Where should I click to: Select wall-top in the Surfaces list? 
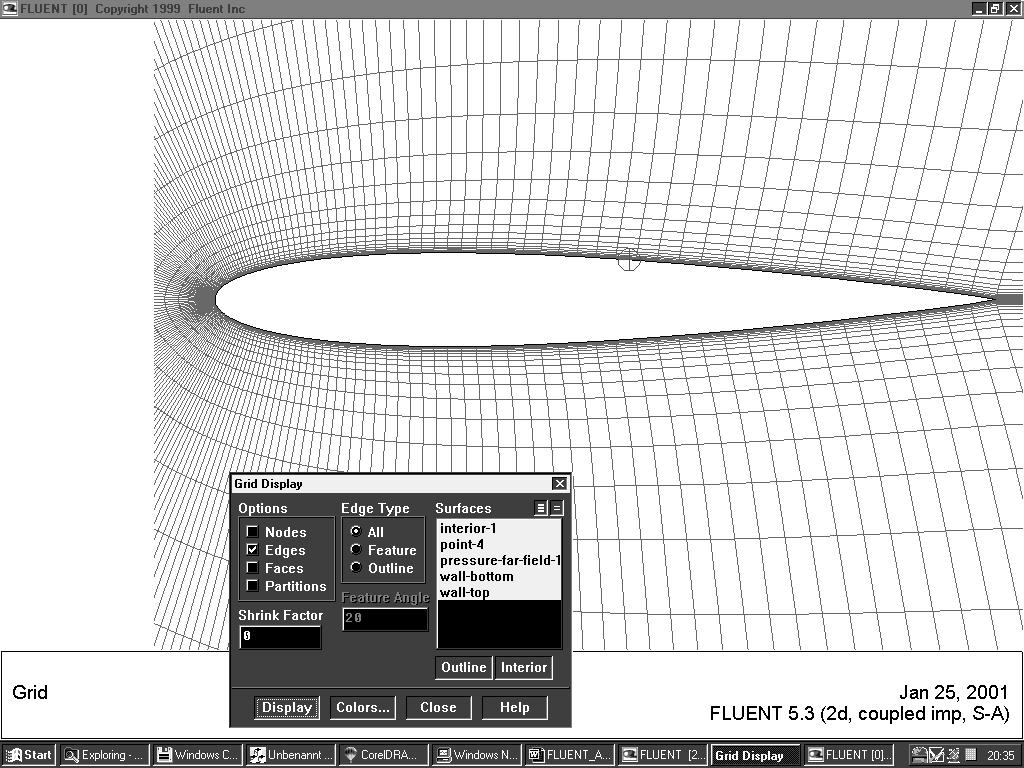click(x=499, y=592)
